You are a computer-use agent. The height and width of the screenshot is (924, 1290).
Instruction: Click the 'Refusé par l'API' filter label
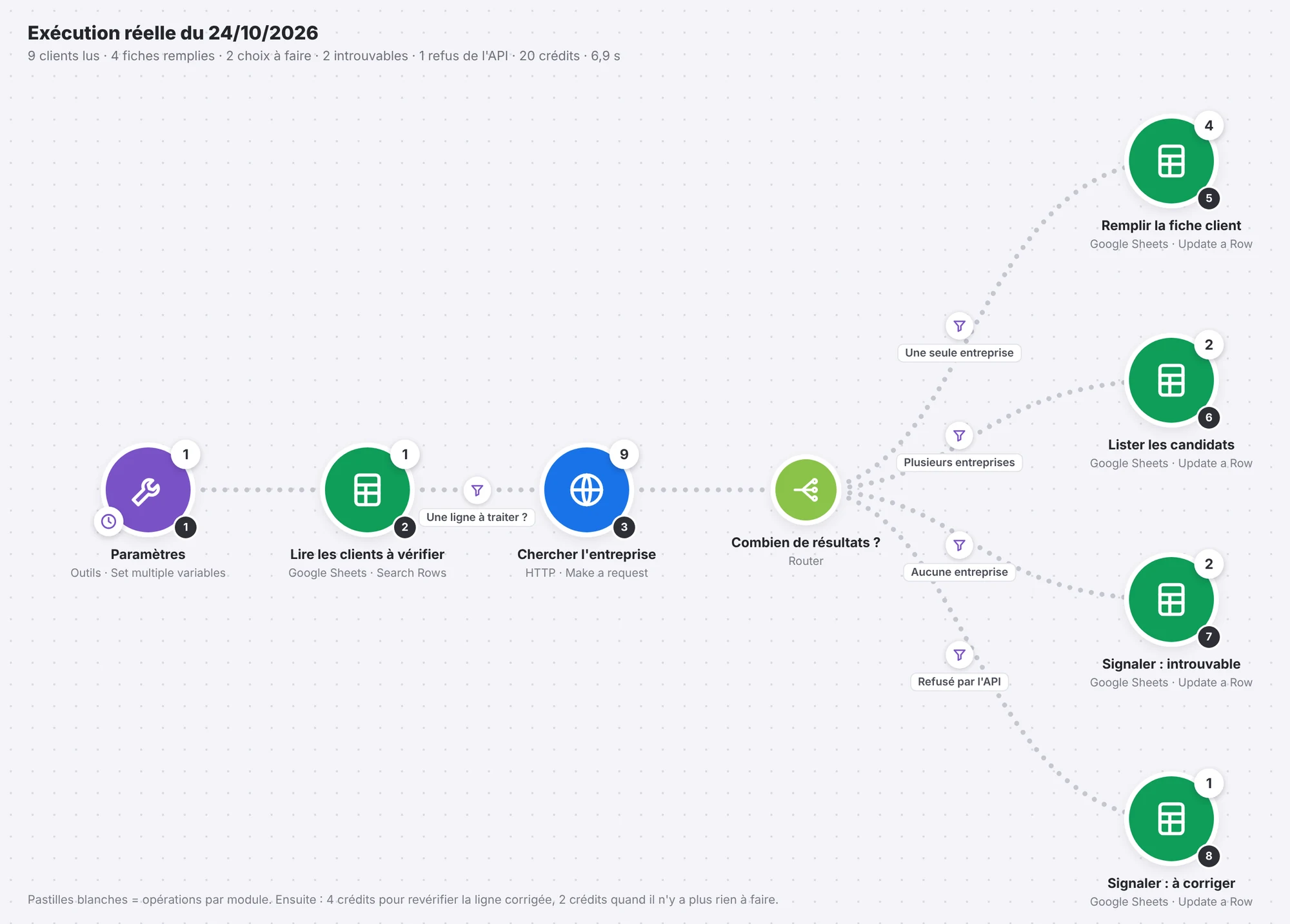(959, 682)
